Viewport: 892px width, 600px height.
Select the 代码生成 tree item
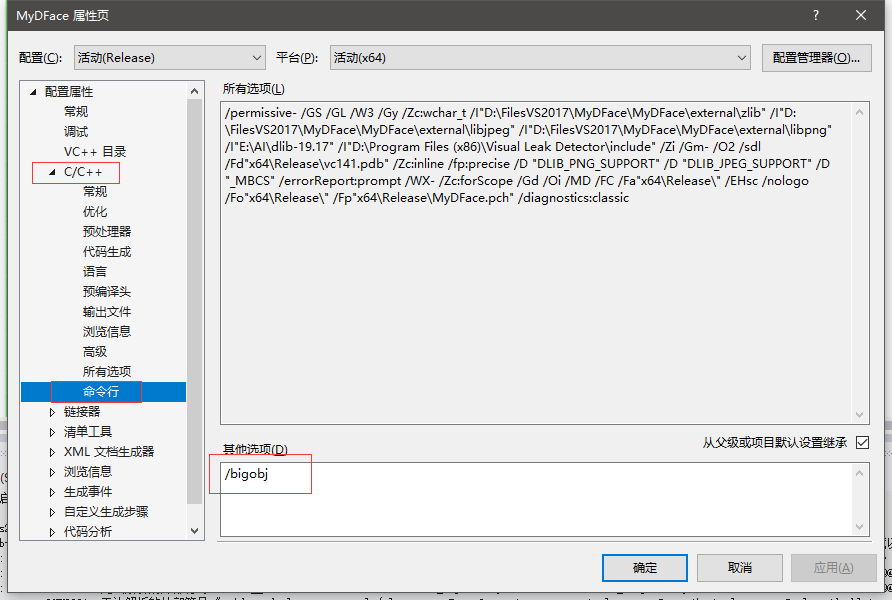click(x=107, y=251)
